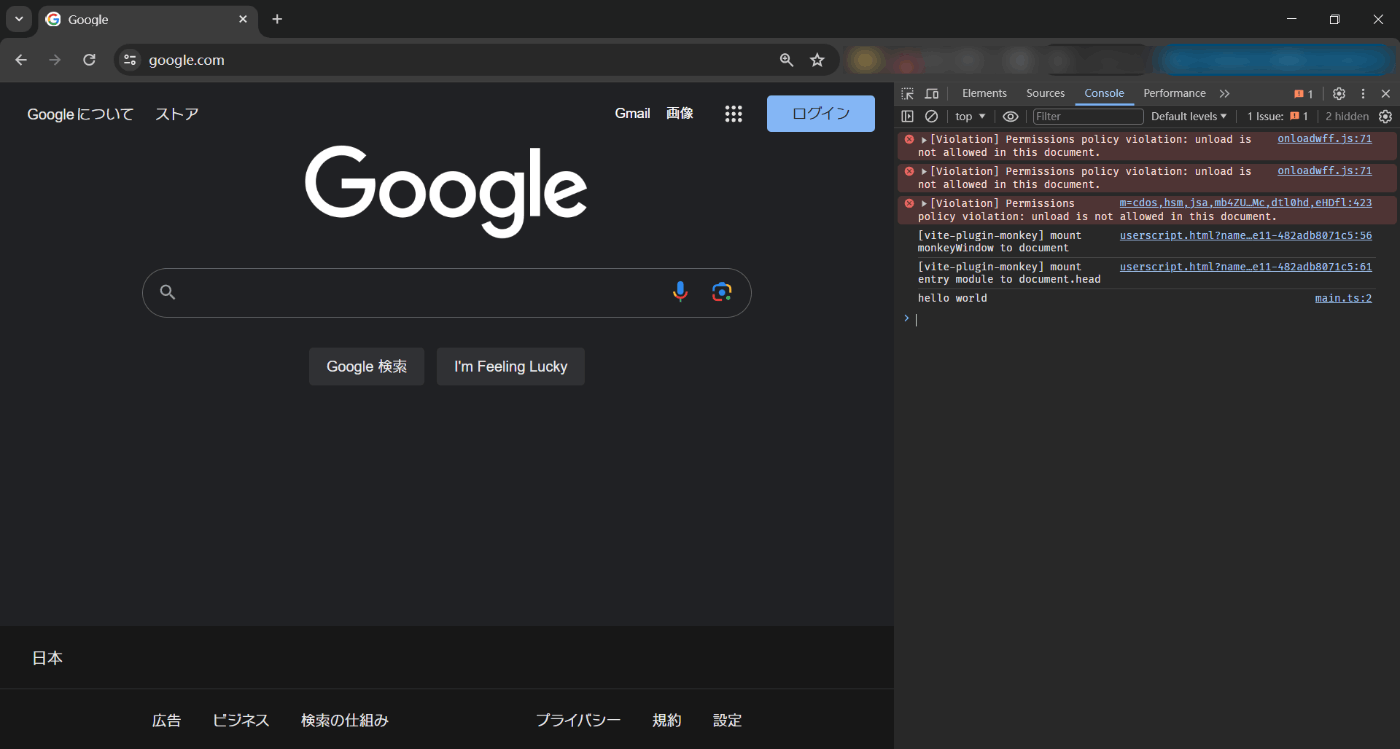This screenshot has height=749, width=1400.
Task: Open the main.ts:2 source link
Action: (1343, 298)
